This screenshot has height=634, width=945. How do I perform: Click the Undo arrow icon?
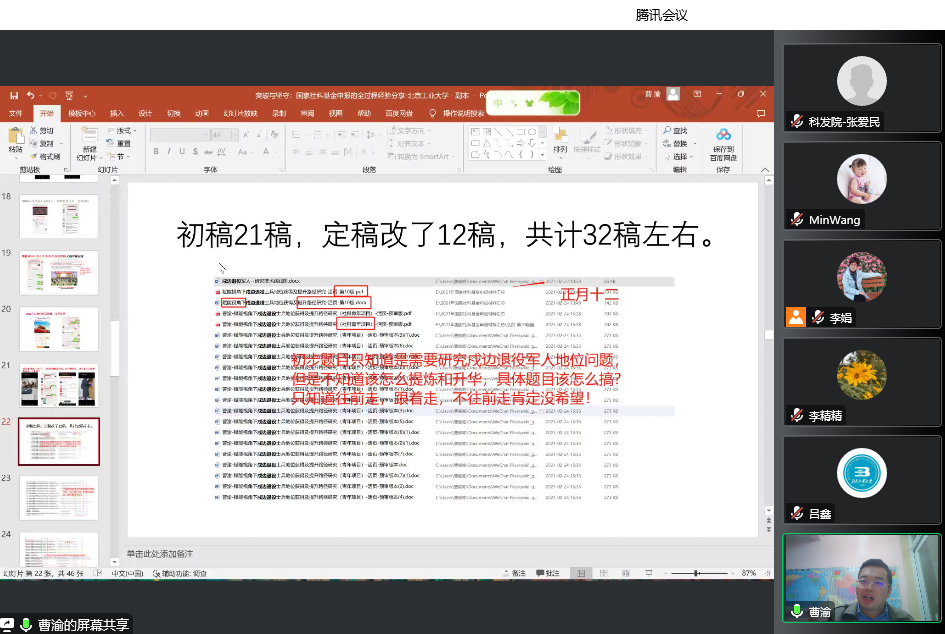click(x=31, y=95)
